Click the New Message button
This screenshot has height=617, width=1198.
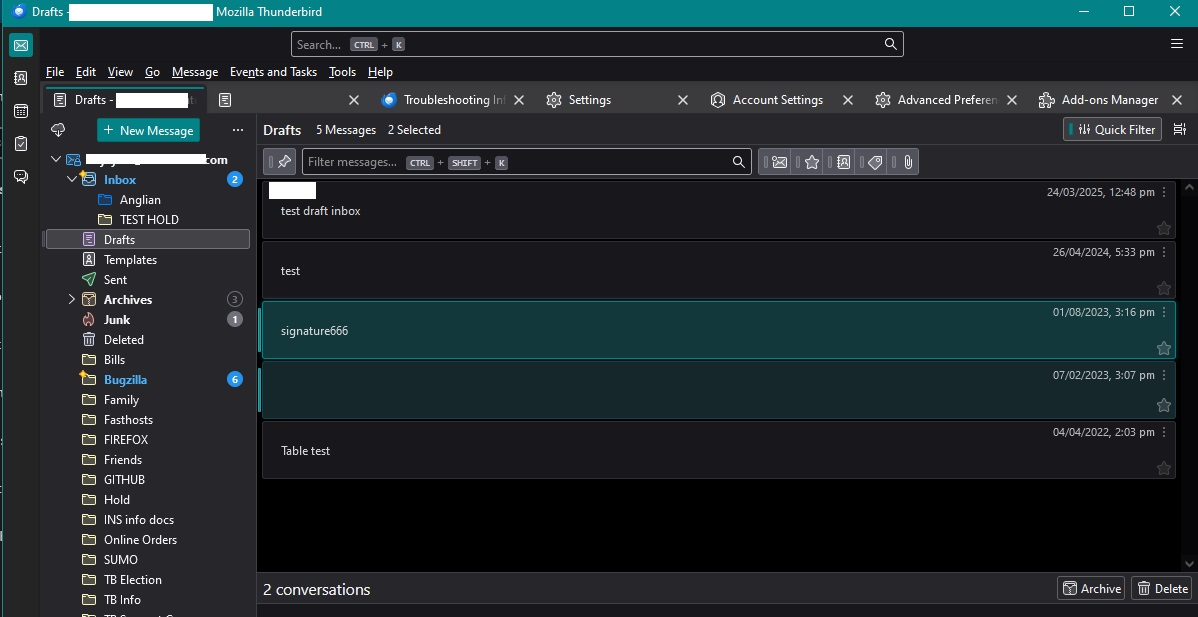pyautogui.click(x=148, y=130)
